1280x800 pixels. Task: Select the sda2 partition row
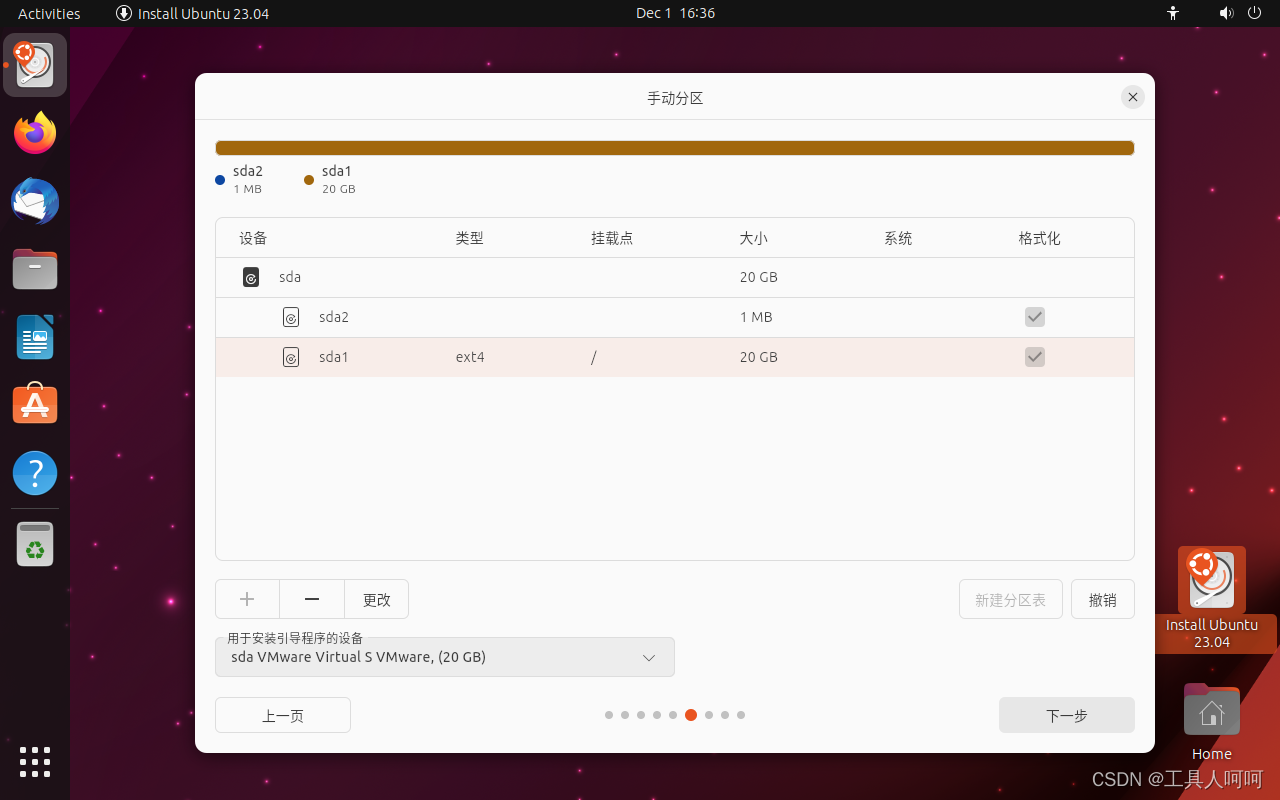coord(675,317)
